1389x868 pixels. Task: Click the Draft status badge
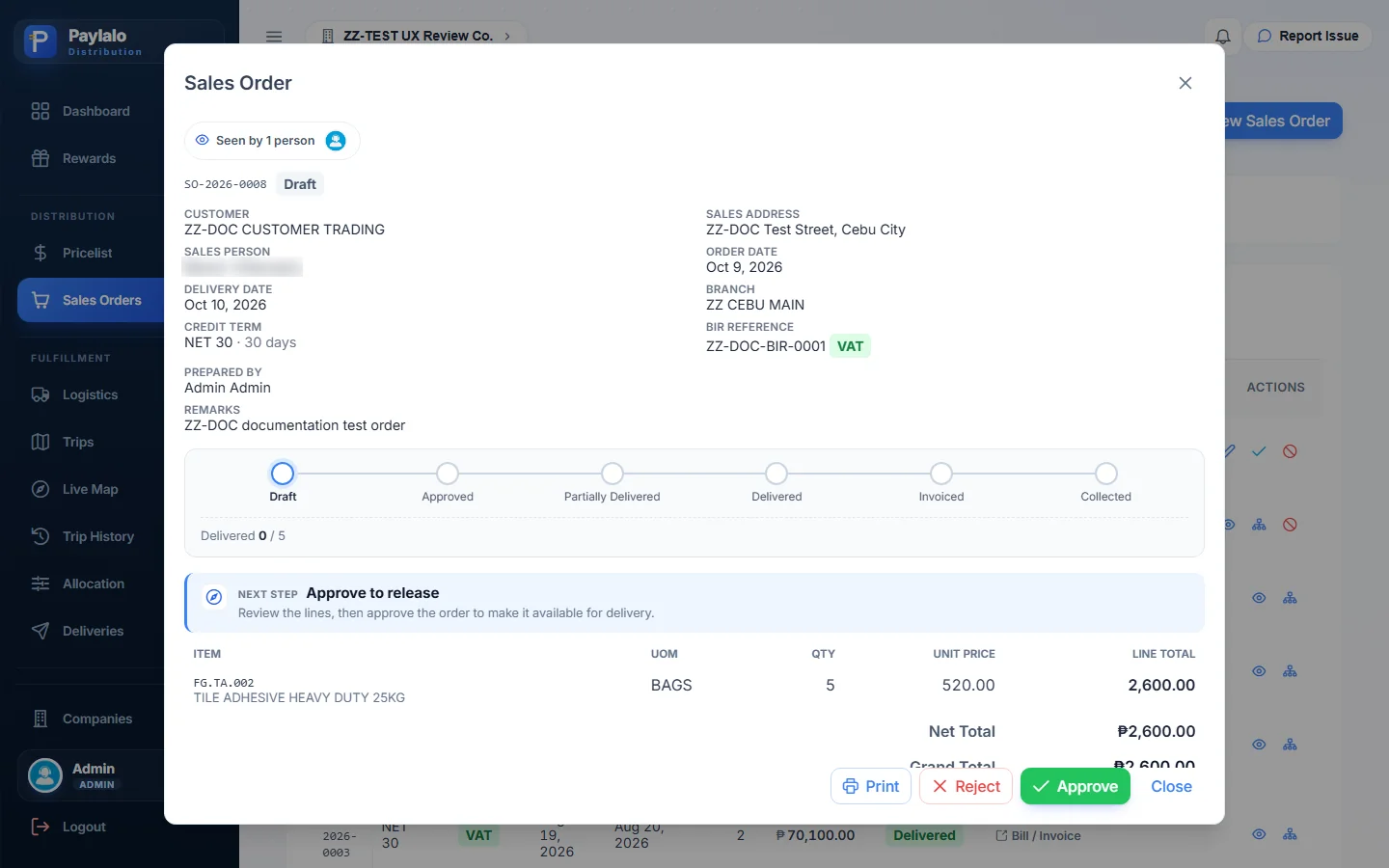pos(300,184)
